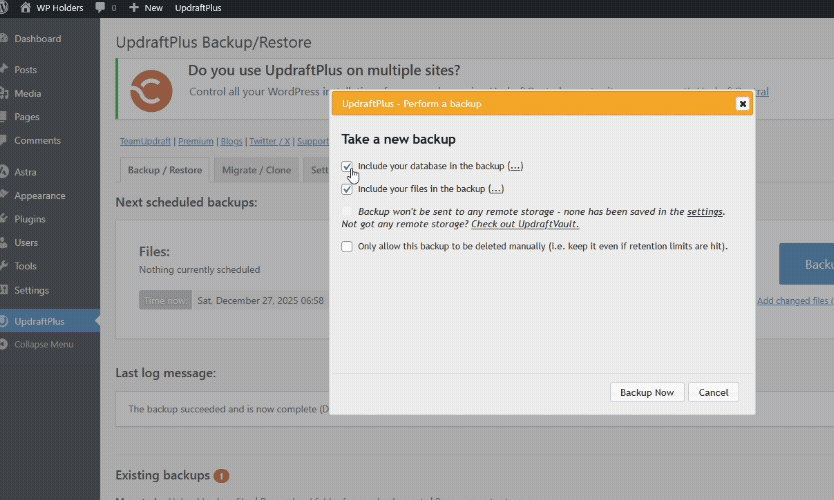
Task: Click the 'Next scheduled backups:' heading
Action: point(186,202)
